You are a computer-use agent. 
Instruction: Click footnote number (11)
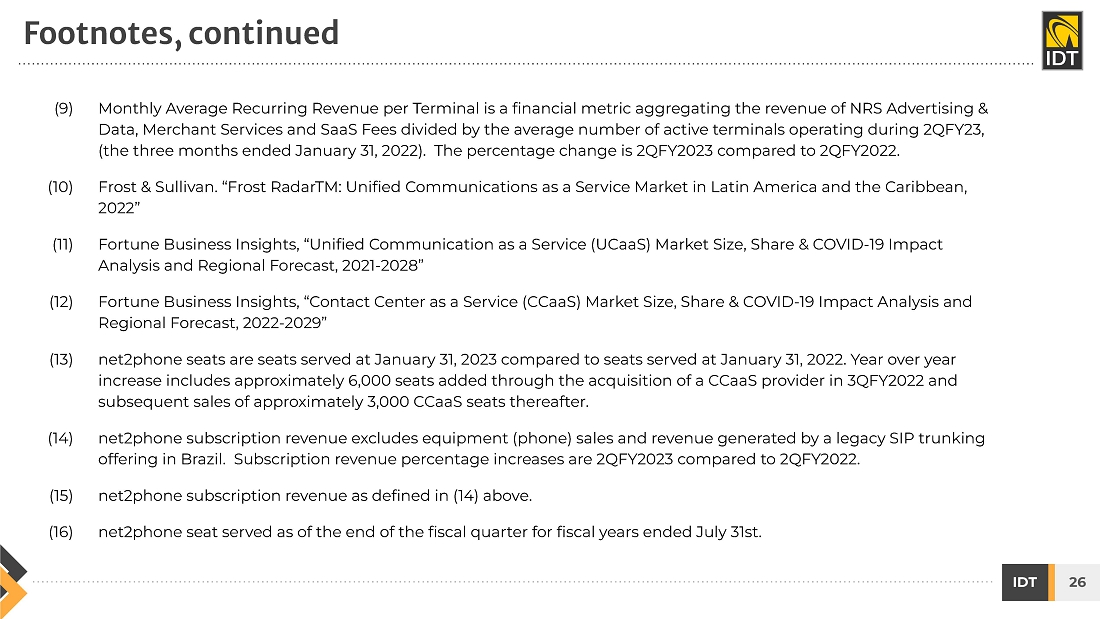pos(63,244)
